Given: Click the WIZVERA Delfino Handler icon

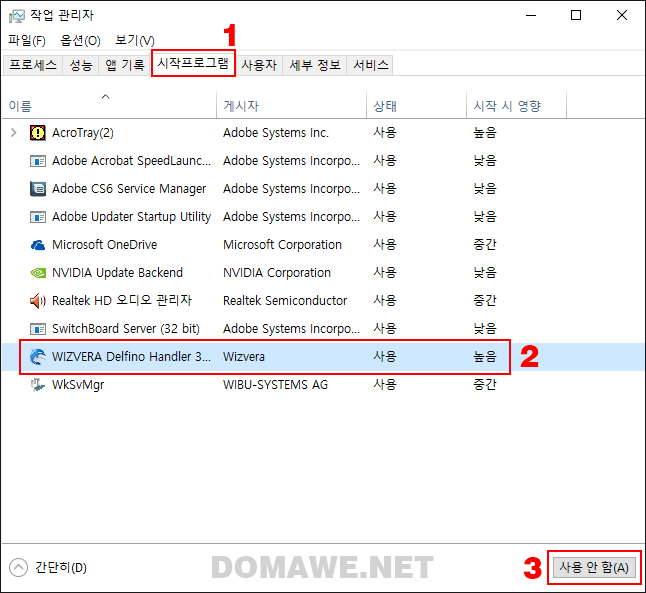Looking at the screenshot, I should pos(38,356).
